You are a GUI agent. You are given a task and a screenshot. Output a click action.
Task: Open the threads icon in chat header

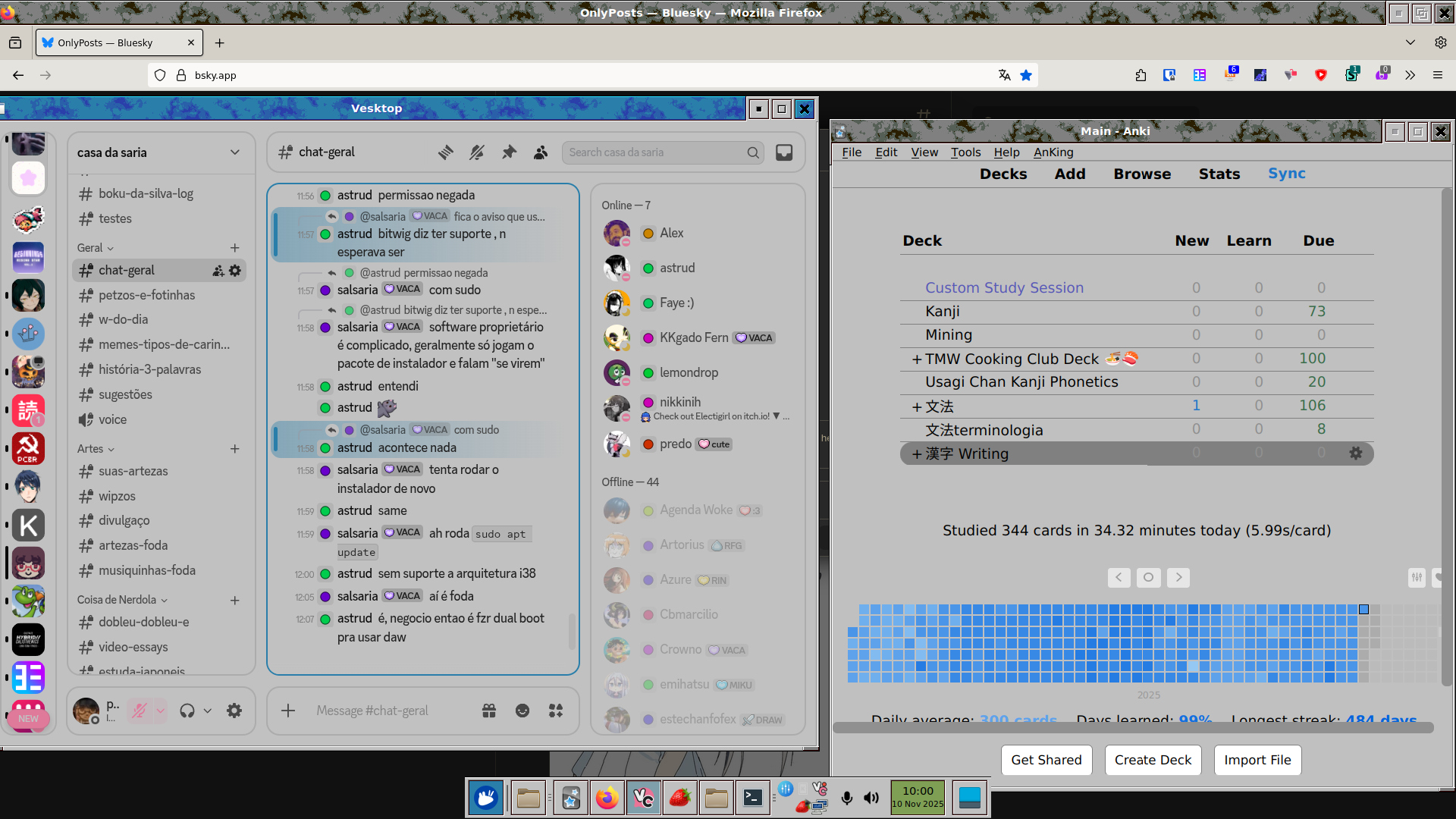pyautogui.click(x=445, y=152)
